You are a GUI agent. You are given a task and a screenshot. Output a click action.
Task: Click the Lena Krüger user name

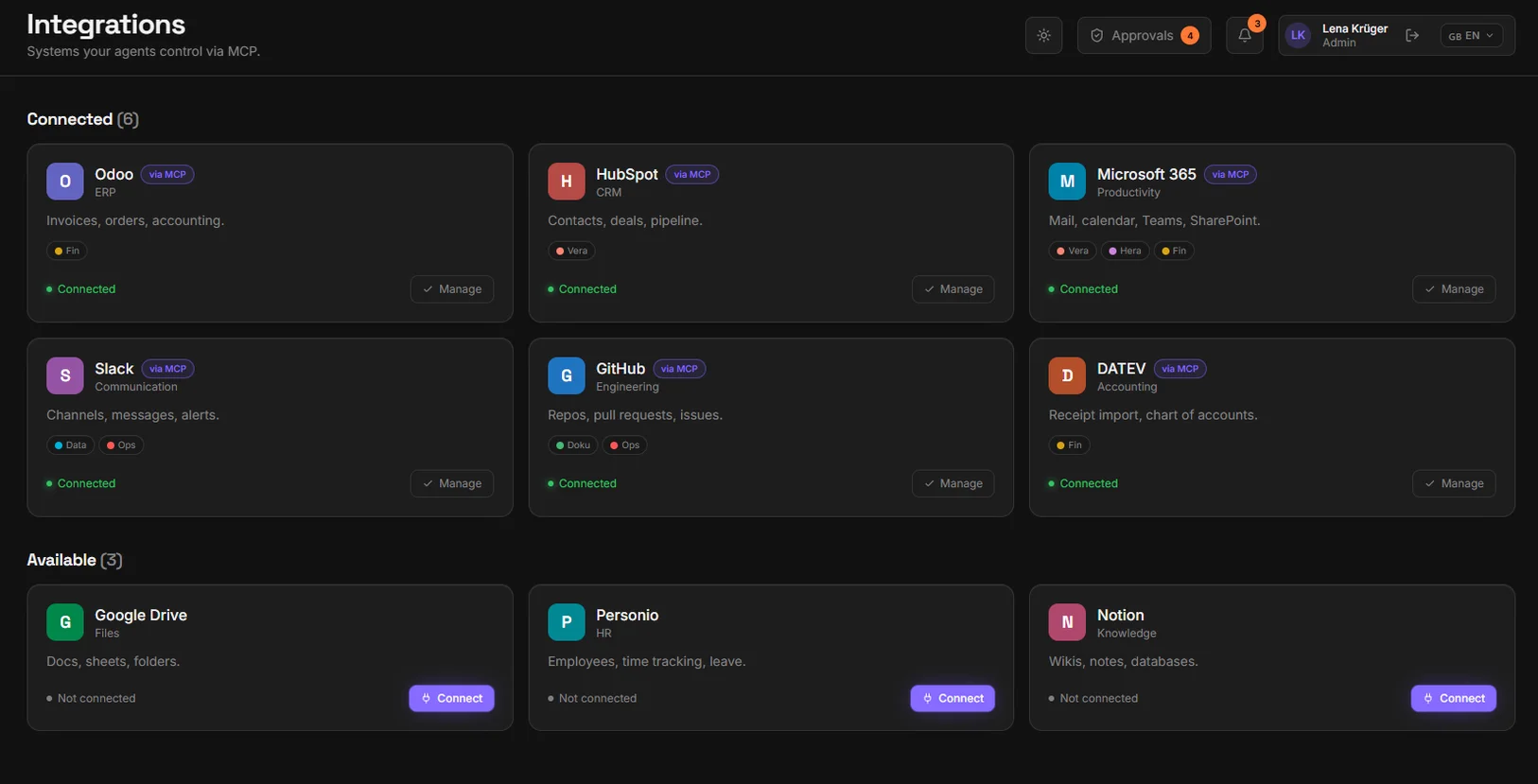click(x=1354, y=28)
